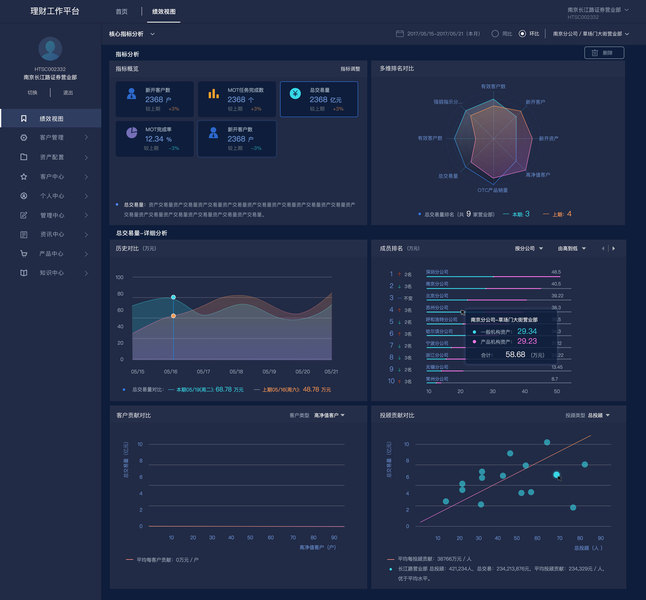Expand the 资讯中心 sidebar menu chevron
This screenshot has width=646, height=600.
86,234
